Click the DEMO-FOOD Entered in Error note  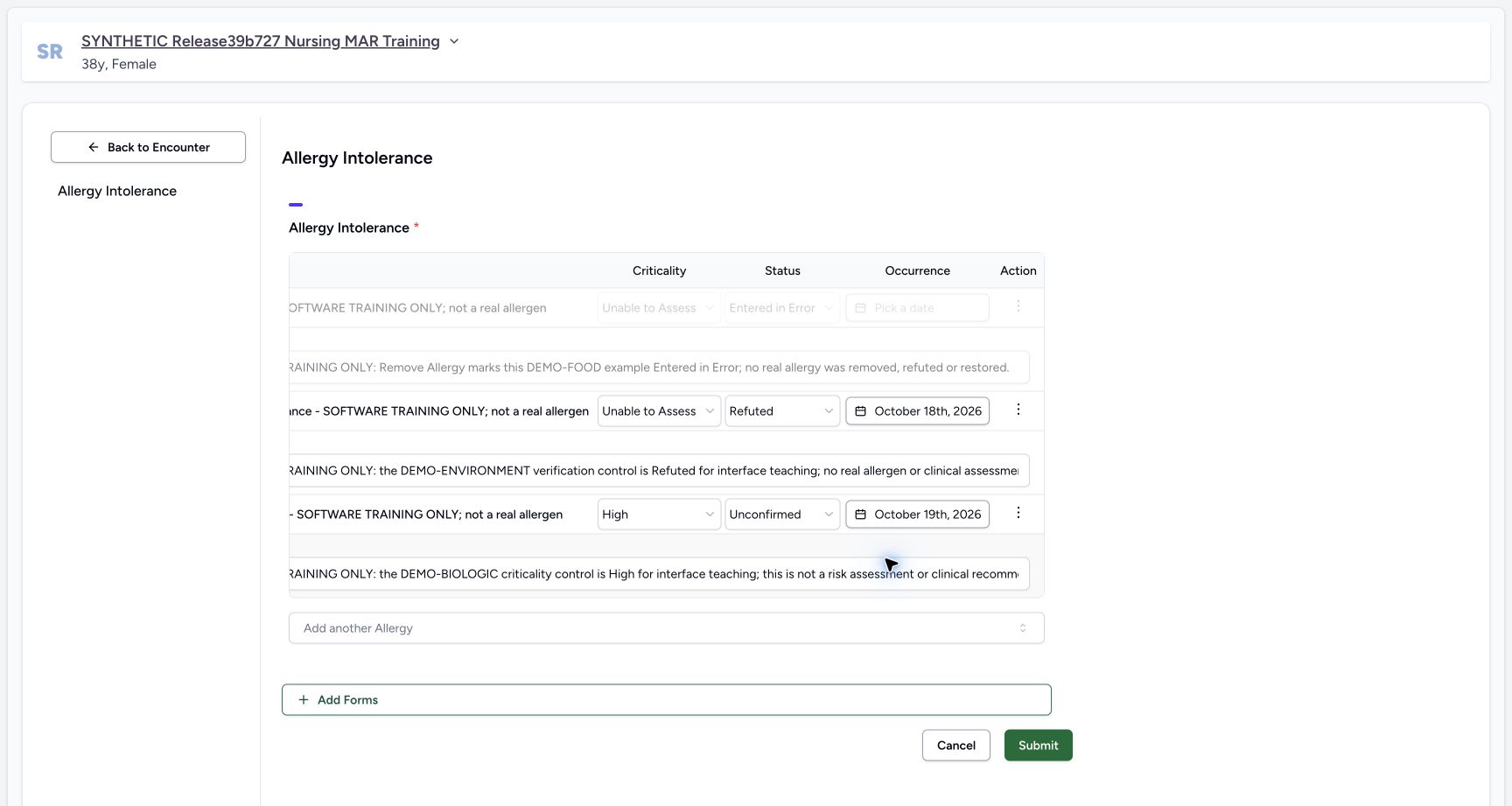[659, 367]
